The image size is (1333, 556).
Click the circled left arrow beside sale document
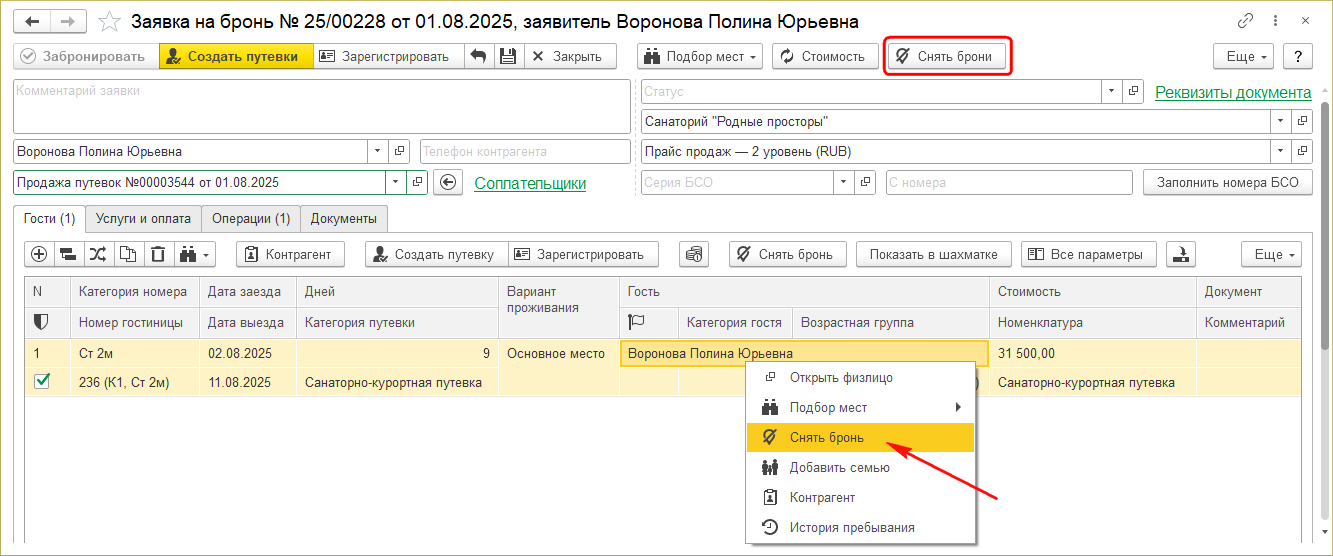[447, 183]
